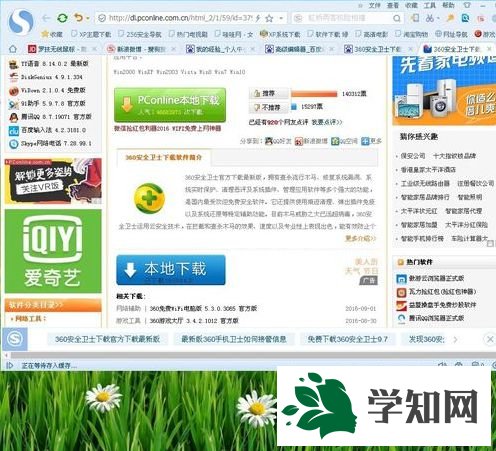This screenshot has width=496, height=451.
Task: Click the 傲游云浏览器正式版 icon
Action: pyautogui.click(x=401, y=279)
